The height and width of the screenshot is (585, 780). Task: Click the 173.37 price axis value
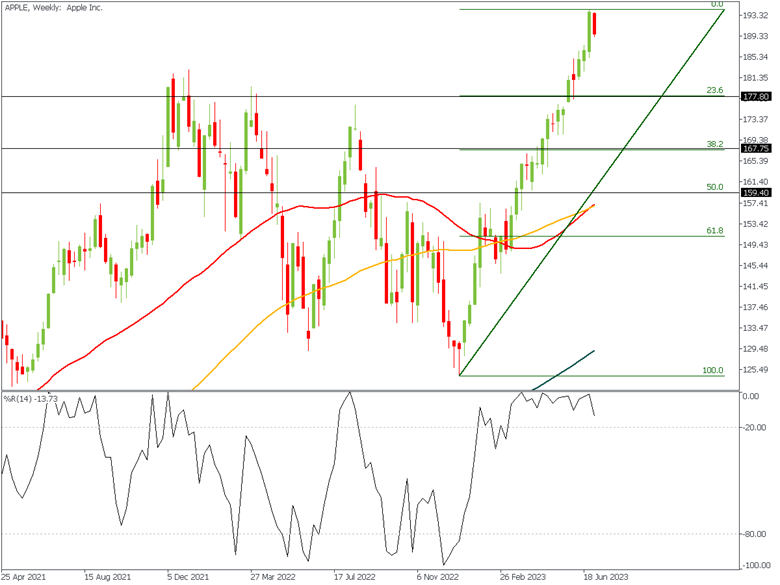tap(755, 119)
